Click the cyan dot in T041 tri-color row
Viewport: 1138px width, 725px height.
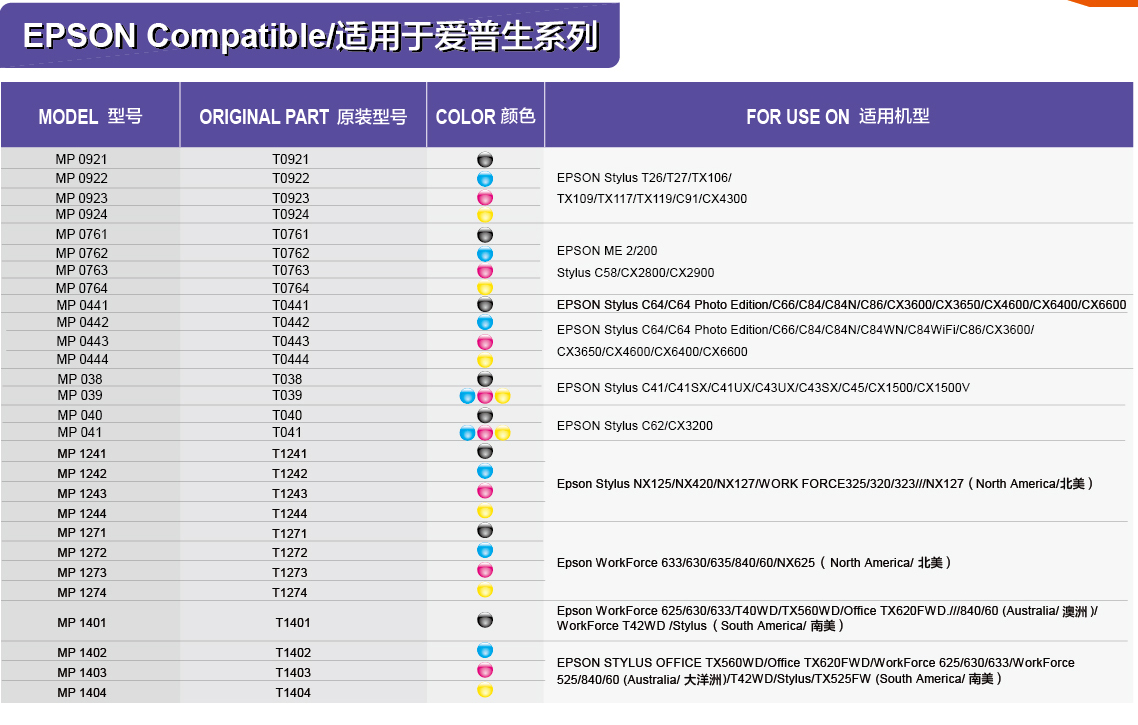(467, 433)
